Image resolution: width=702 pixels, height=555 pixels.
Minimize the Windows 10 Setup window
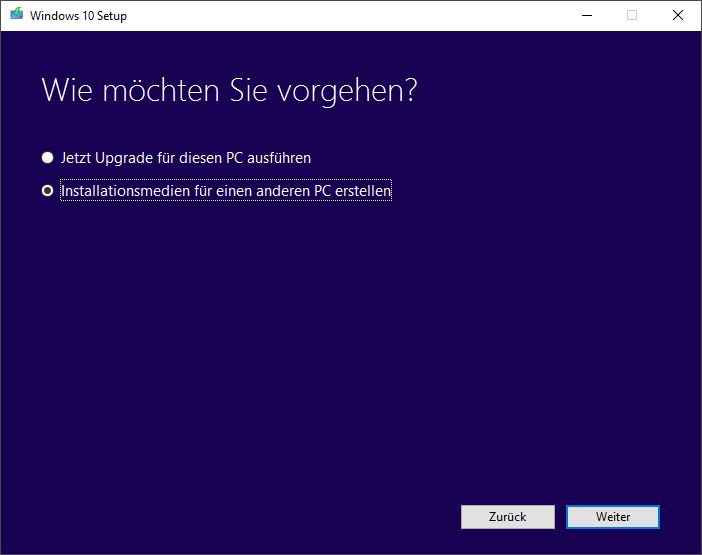pos(587,15)
